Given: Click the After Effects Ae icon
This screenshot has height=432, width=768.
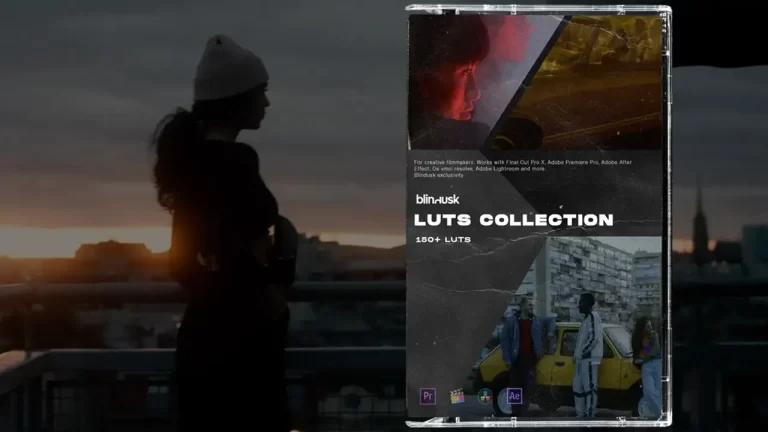Looking at the screenshot, I should [514, 396].
